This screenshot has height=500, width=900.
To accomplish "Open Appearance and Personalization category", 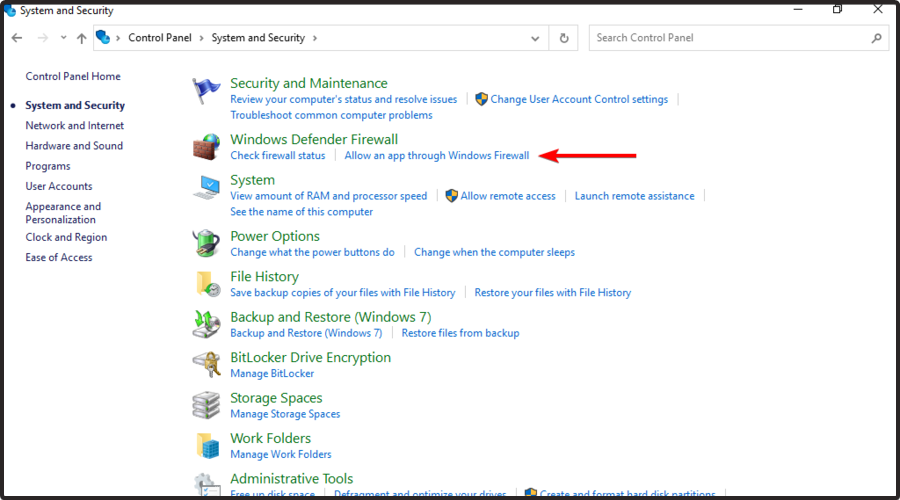I will click(x=63, y=213).
